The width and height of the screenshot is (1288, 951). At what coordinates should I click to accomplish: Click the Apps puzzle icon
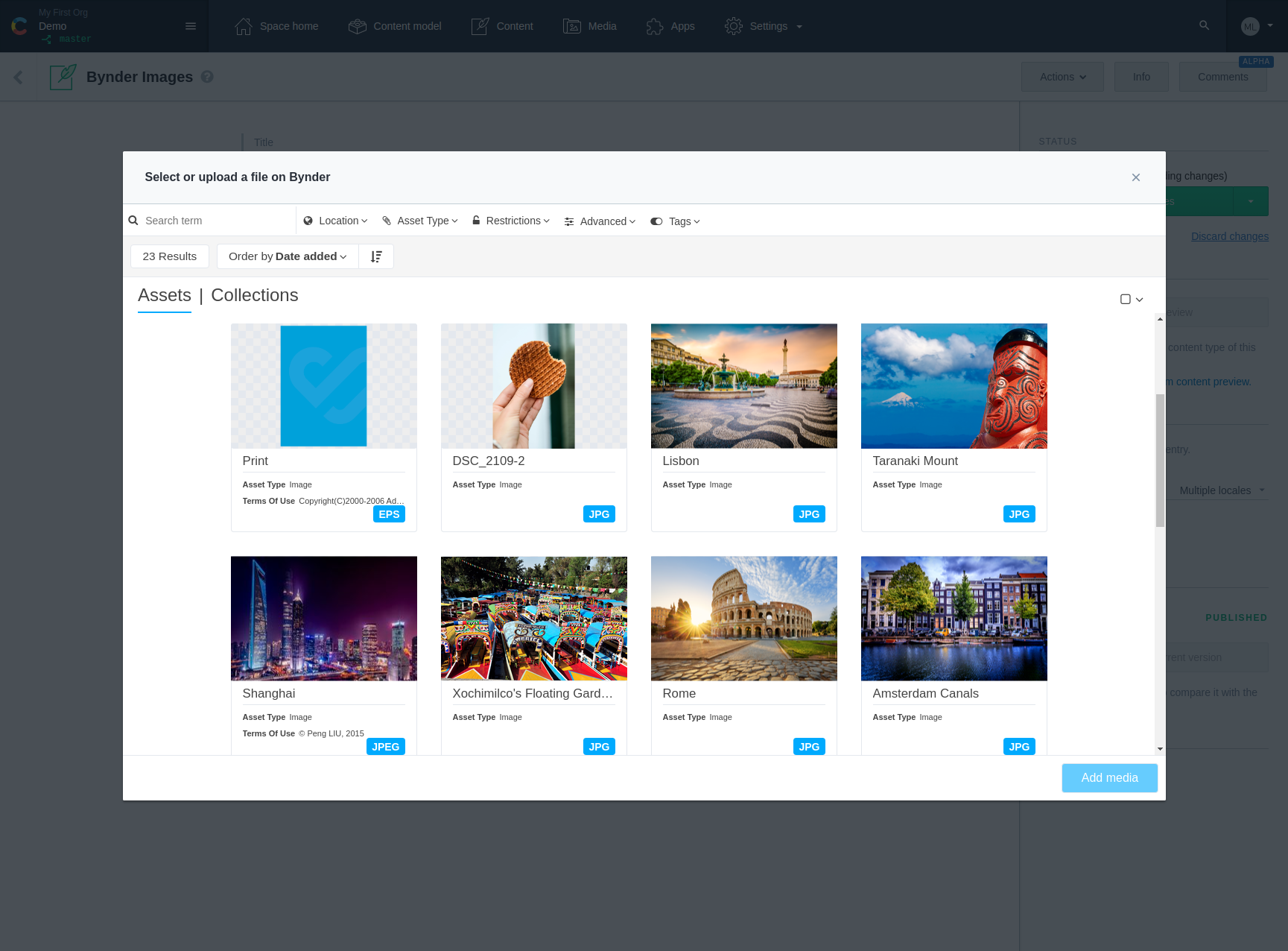[655, 26]
